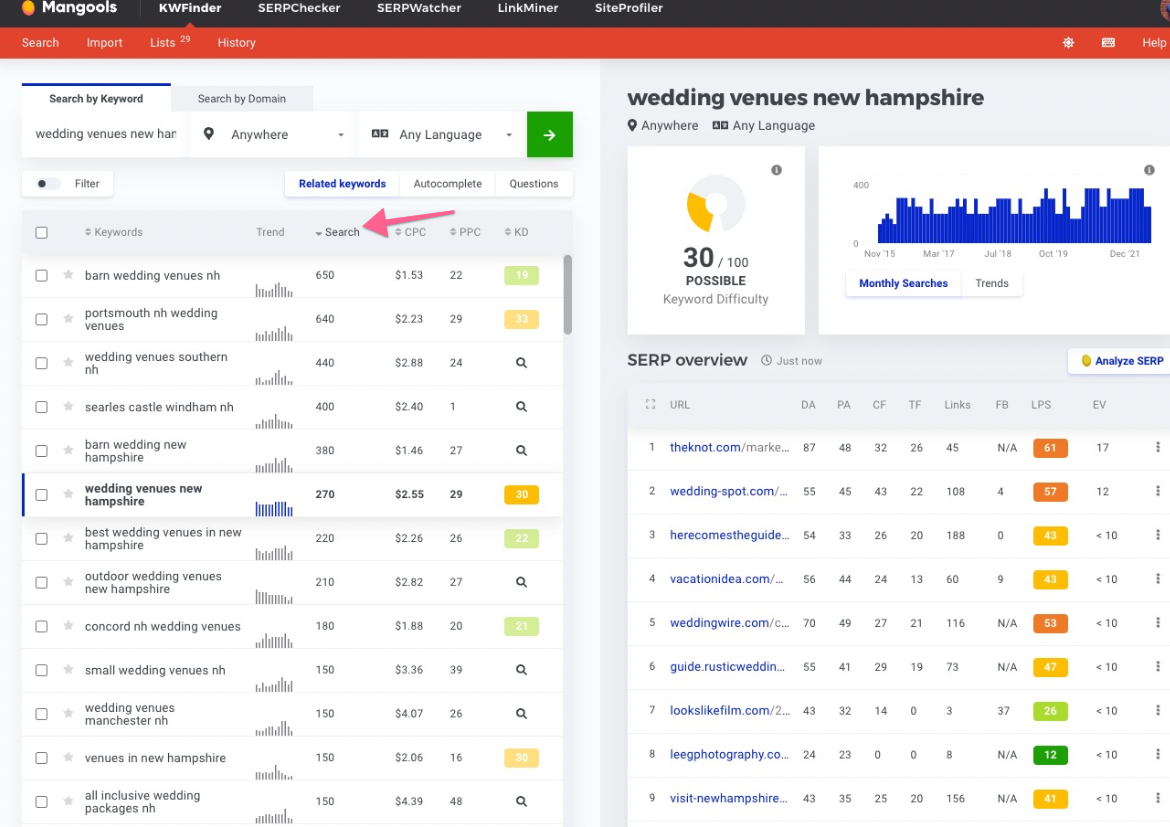Check the select-all keywords checkbox
The image size is (1170, 827).
click(41, 233)
